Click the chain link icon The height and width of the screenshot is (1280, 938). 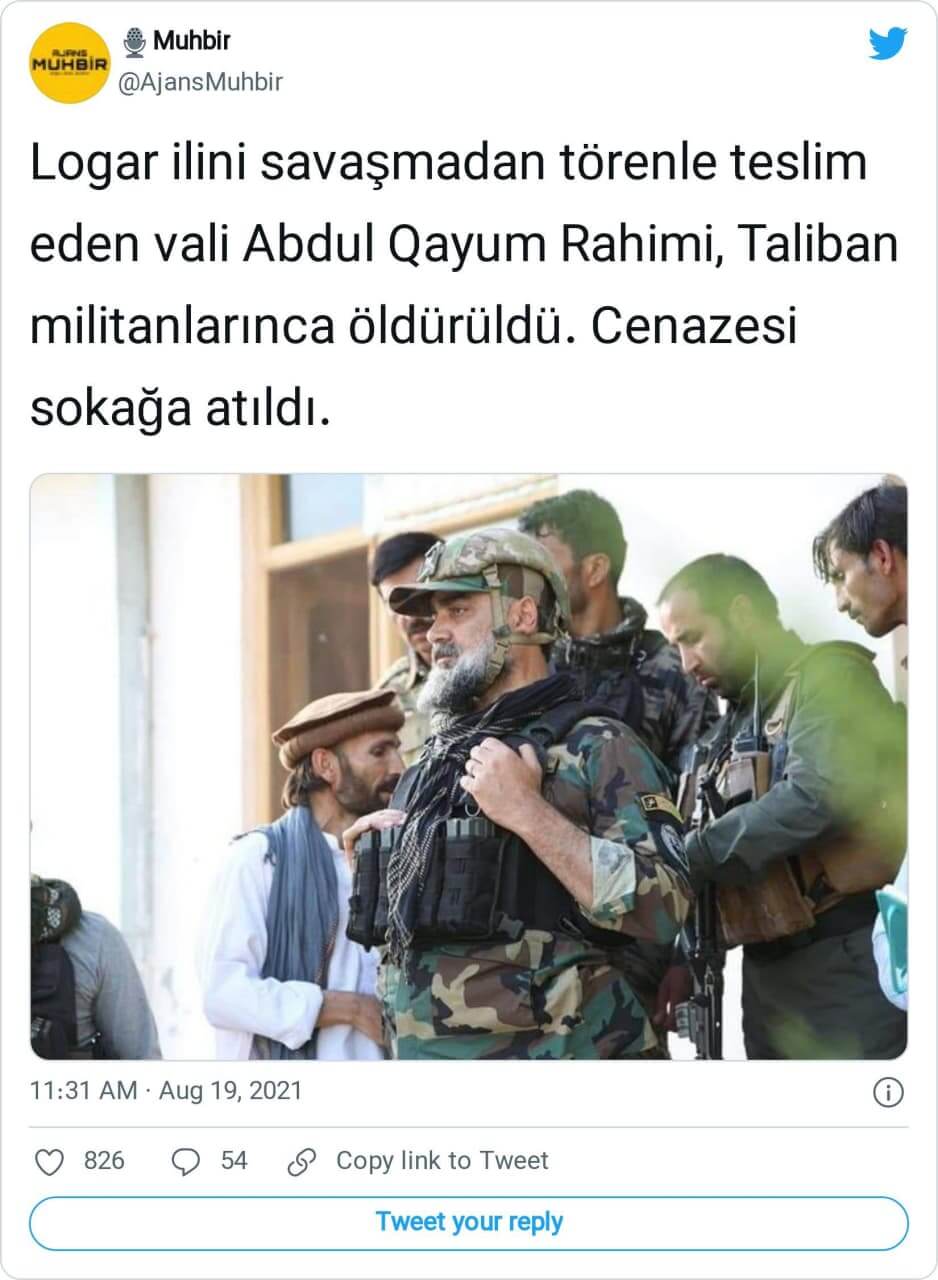(301, 1161)
